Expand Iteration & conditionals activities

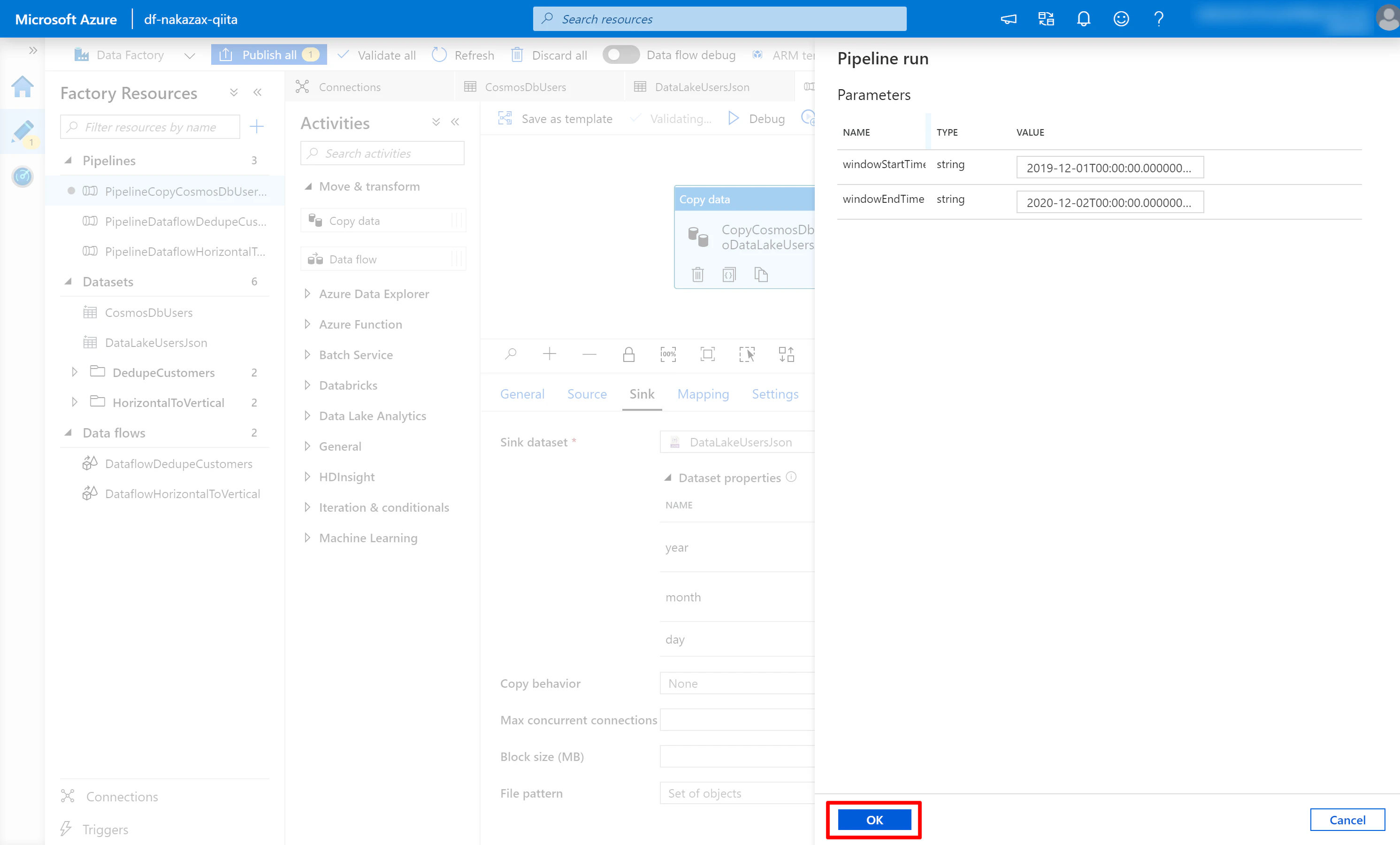click(x=307, y=507)
